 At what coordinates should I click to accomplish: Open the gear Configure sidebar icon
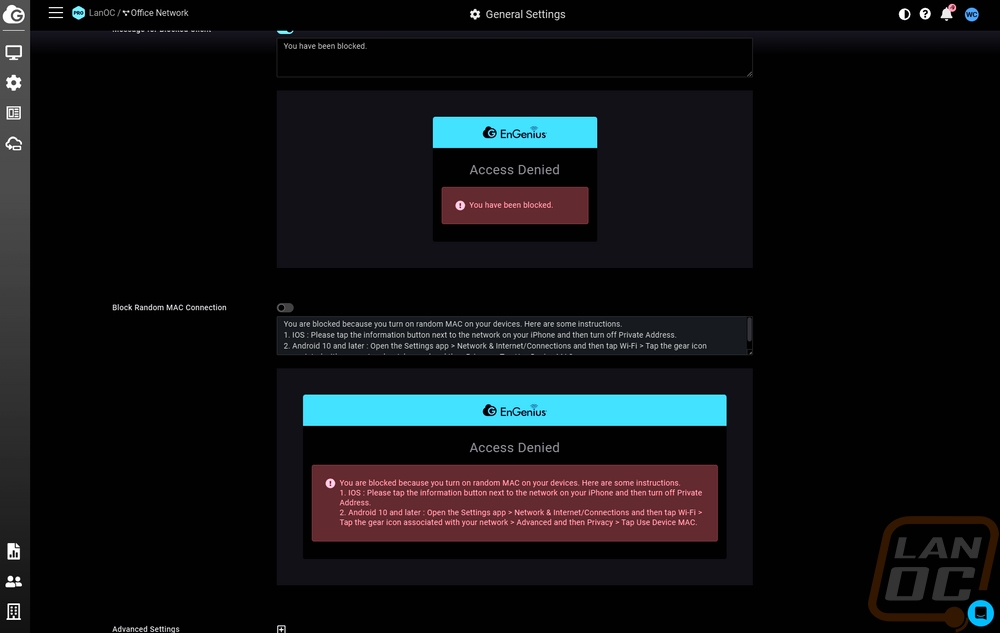click(14, 83)
